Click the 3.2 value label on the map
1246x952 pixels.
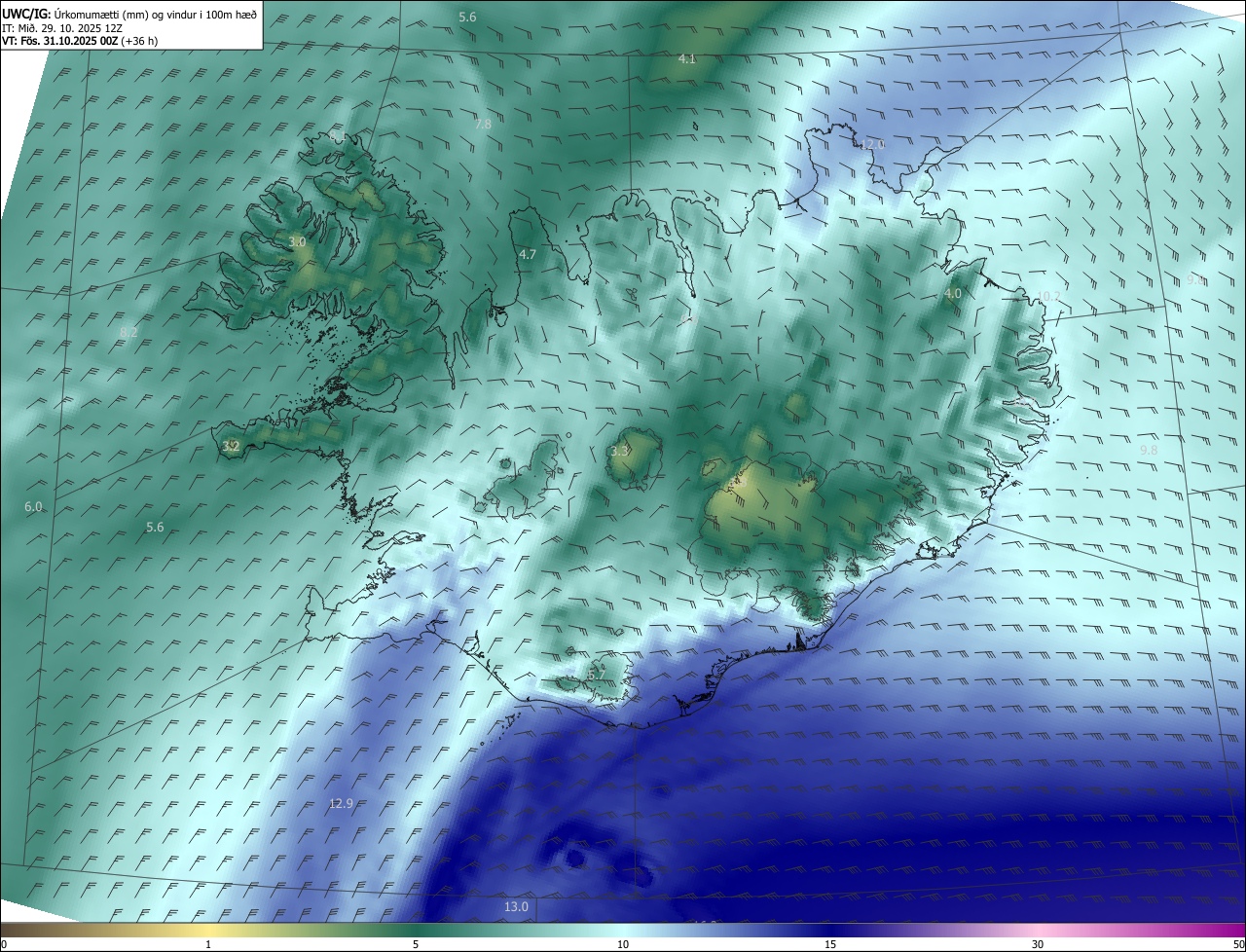[x=231, y=447]
